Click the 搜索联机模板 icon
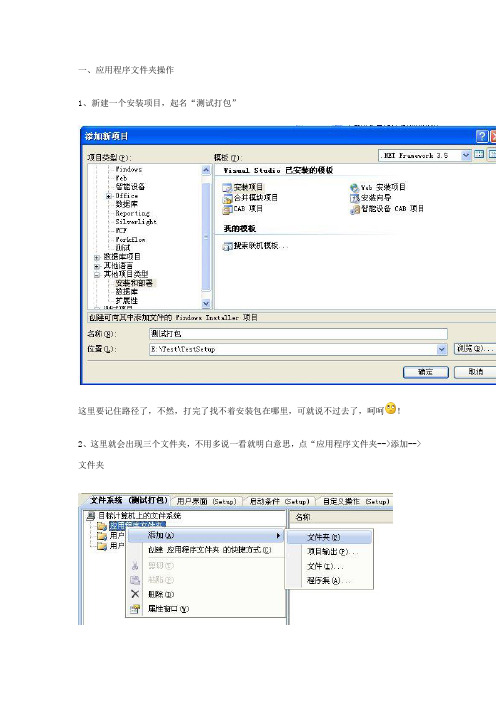The height and width of the screenshot is (702, 496). [227, 246]
